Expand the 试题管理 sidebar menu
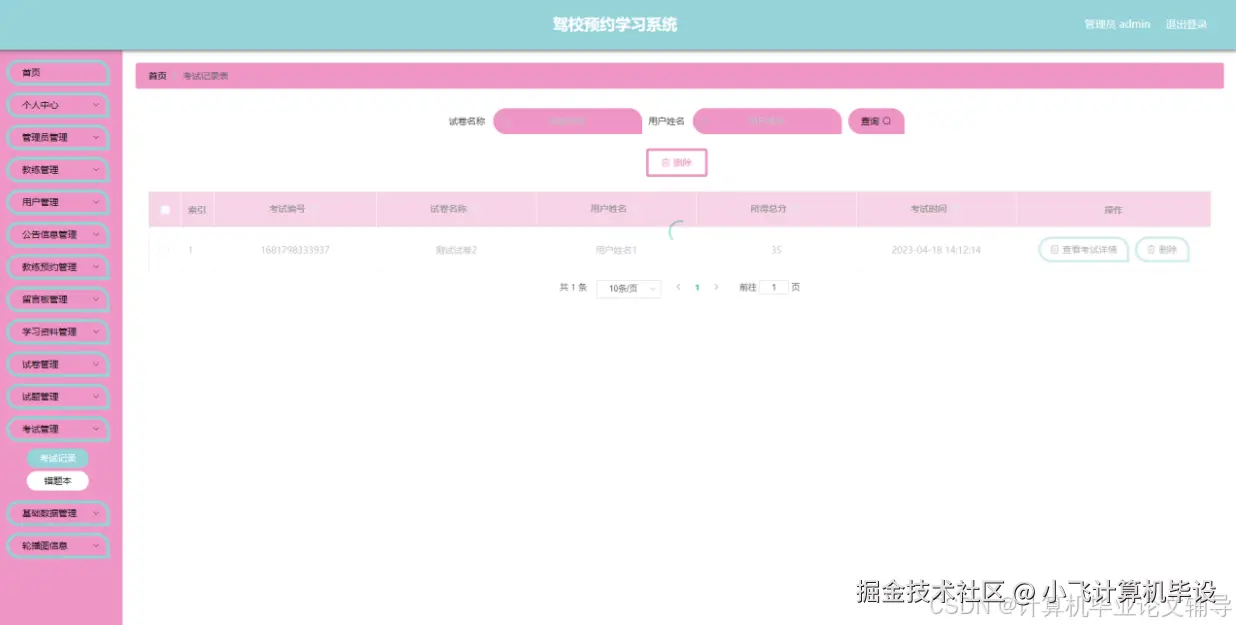 [x=58, y=397]
